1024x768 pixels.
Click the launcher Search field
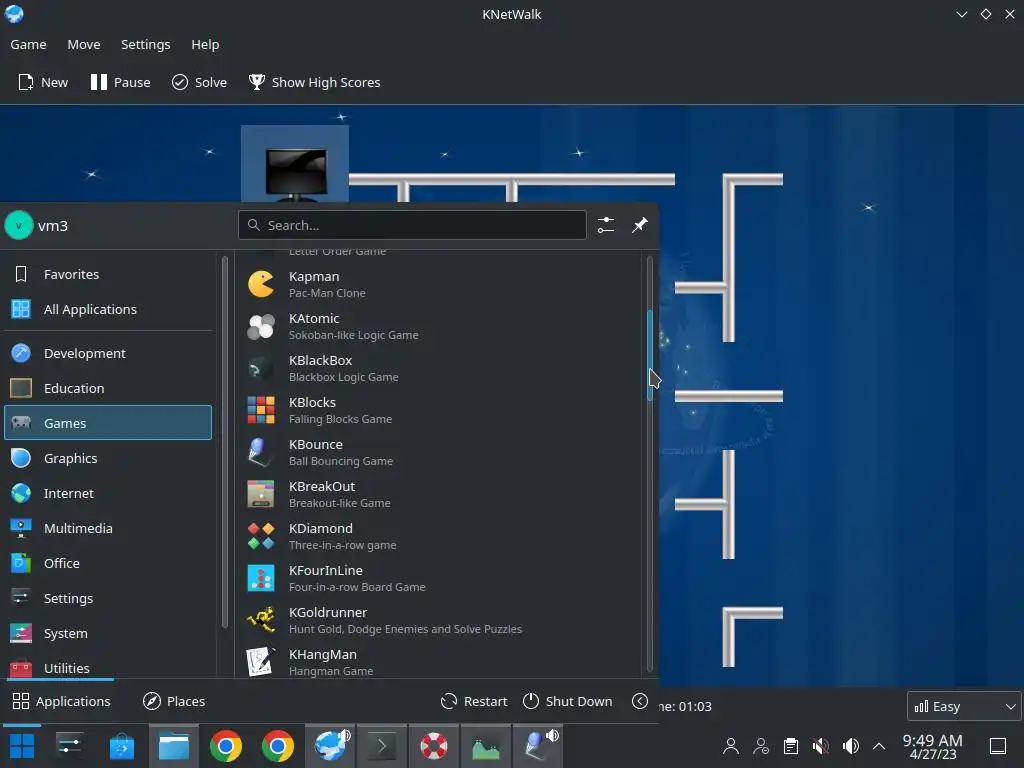412,225
